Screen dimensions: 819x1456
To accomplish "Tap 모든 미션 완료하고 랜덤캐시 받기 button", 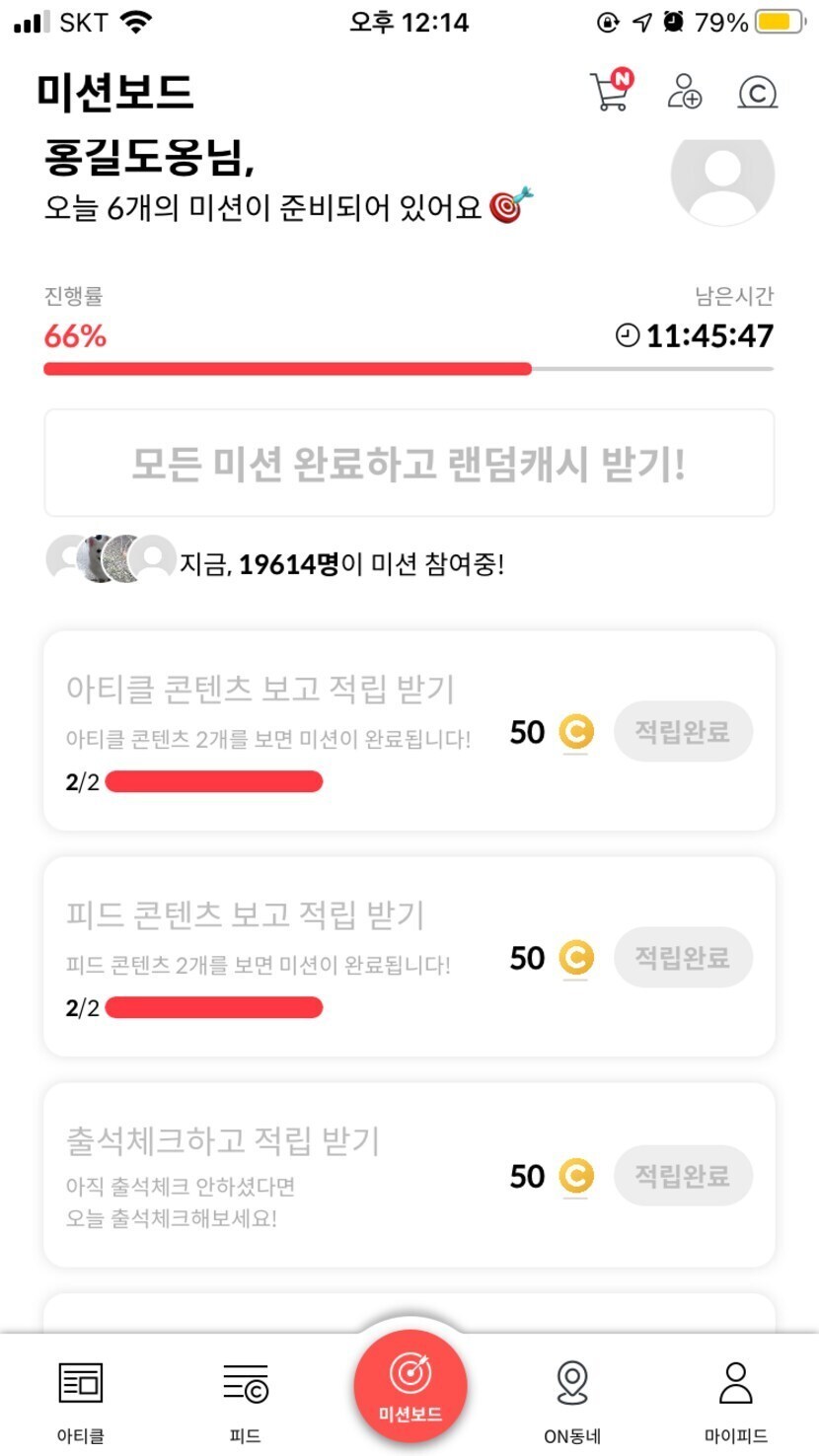I will 409,464.
